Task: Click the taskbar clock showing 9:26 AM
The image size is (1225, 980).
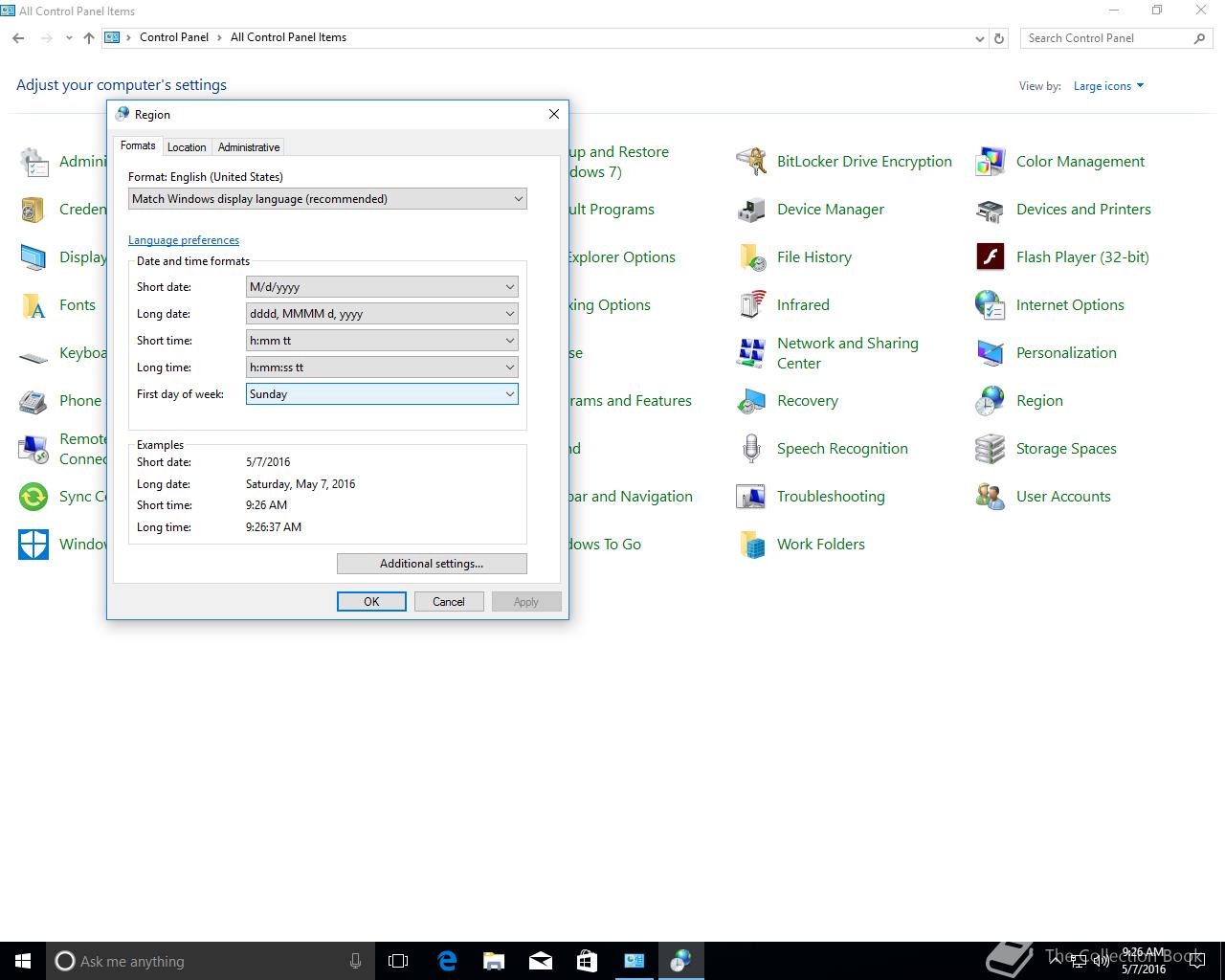Action: [1144, 961]
